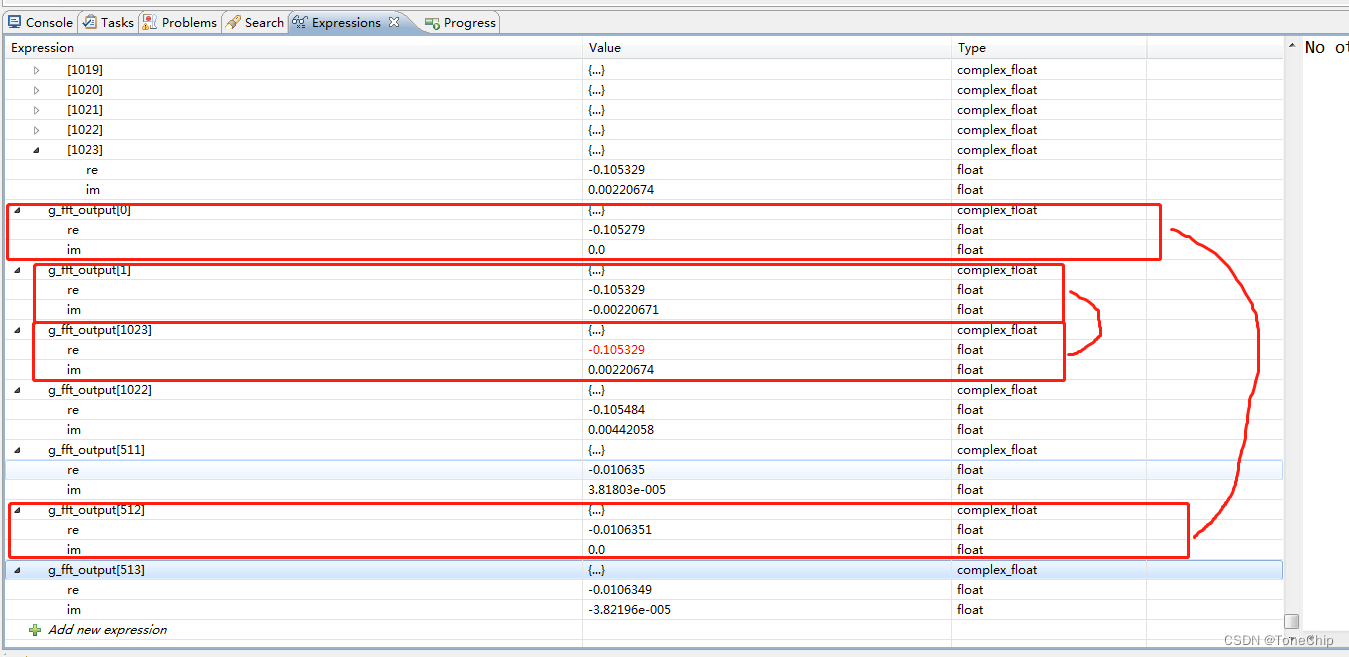The height and width of the screenshot is (657, 1349).
Task: Click value -0.105484
Action: click(616, 410)
